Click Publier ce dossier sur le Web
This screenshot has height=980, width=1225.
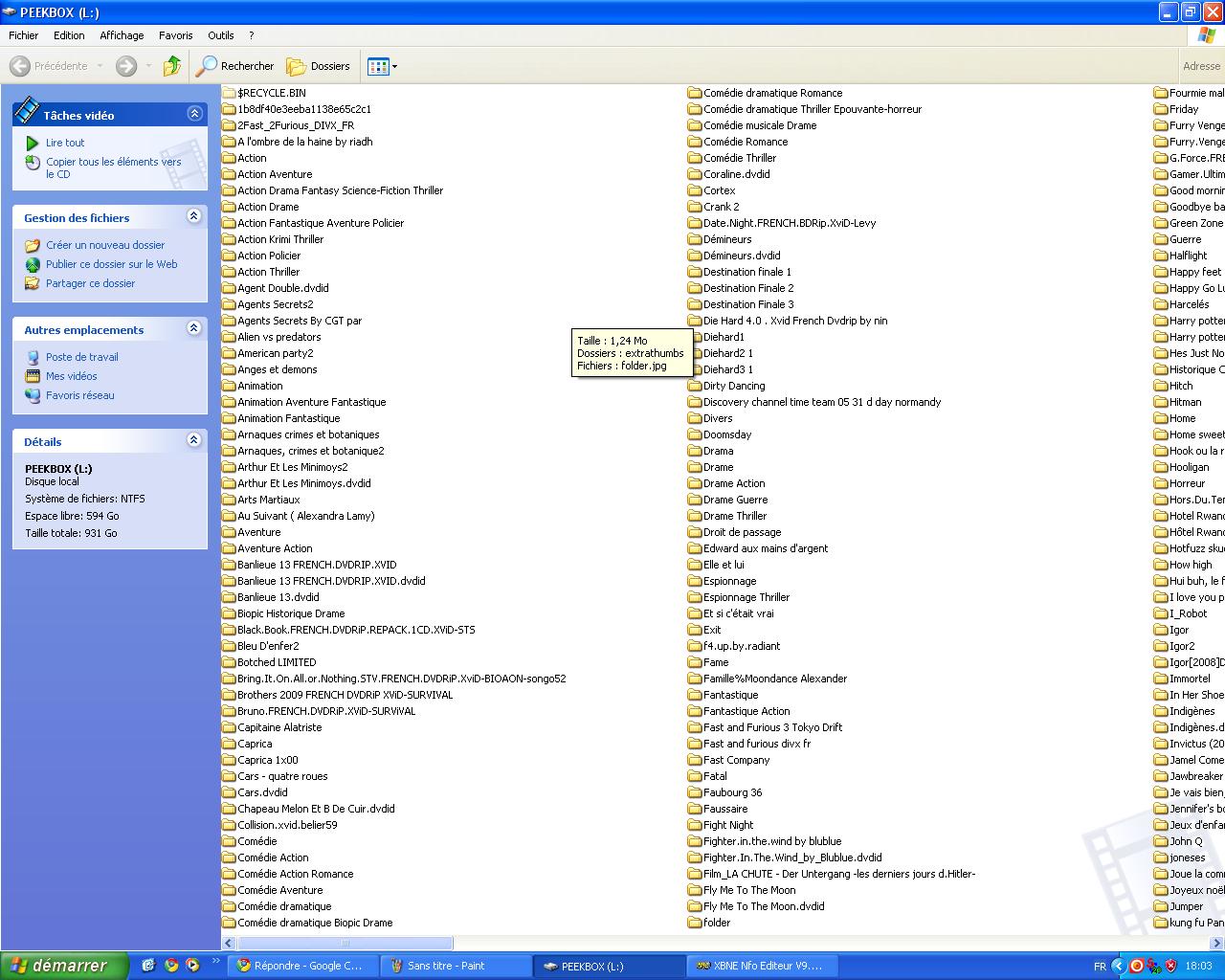(111, 264)
